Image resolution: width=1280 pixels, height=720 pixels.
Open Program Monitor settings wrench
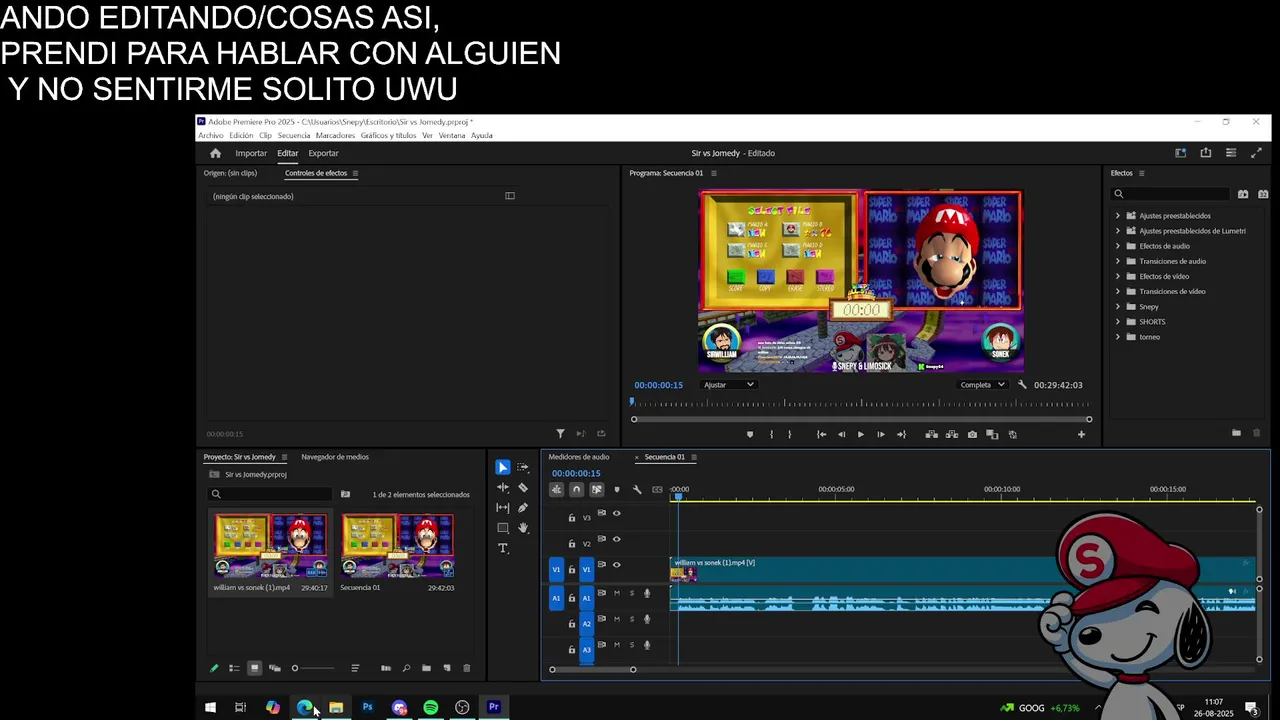coord(1022,385)
